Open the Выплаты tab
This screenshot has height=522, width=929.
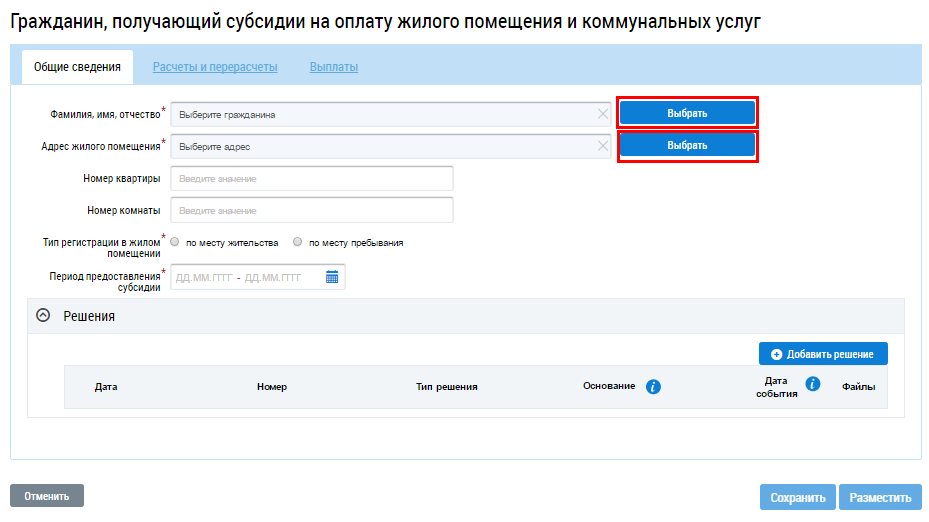point(334,67)
